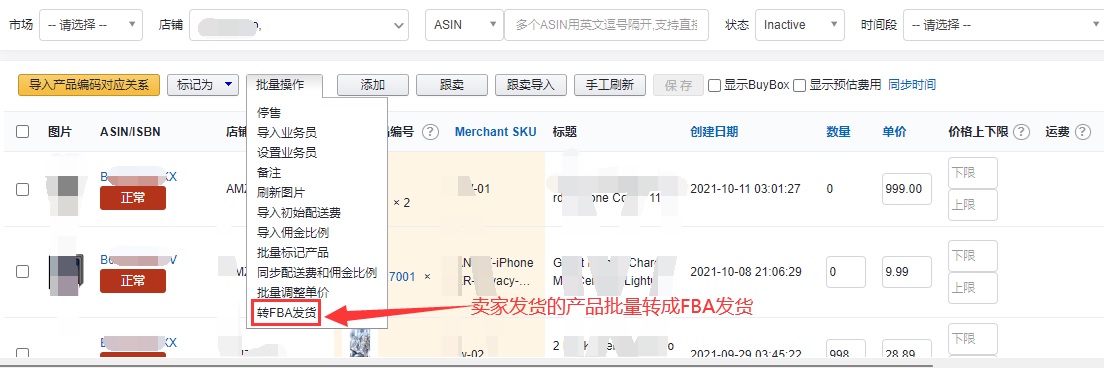Click the red 正常 status badge in first row
Screen dimensions: 1104x368
[x=133, y=198]
